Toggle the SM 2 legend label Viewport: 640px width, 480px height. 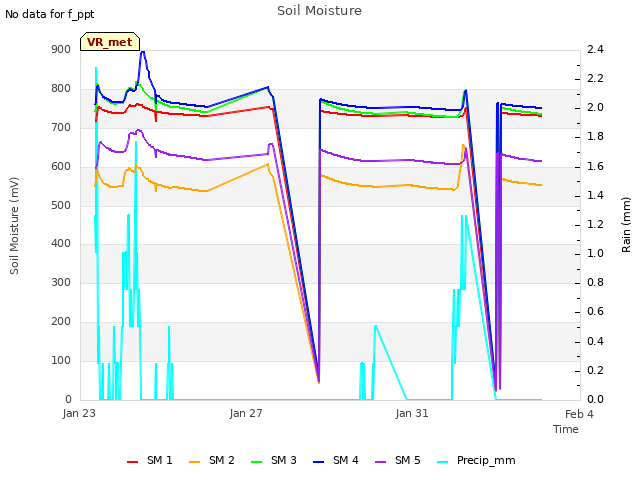click(x=222, y=460)
